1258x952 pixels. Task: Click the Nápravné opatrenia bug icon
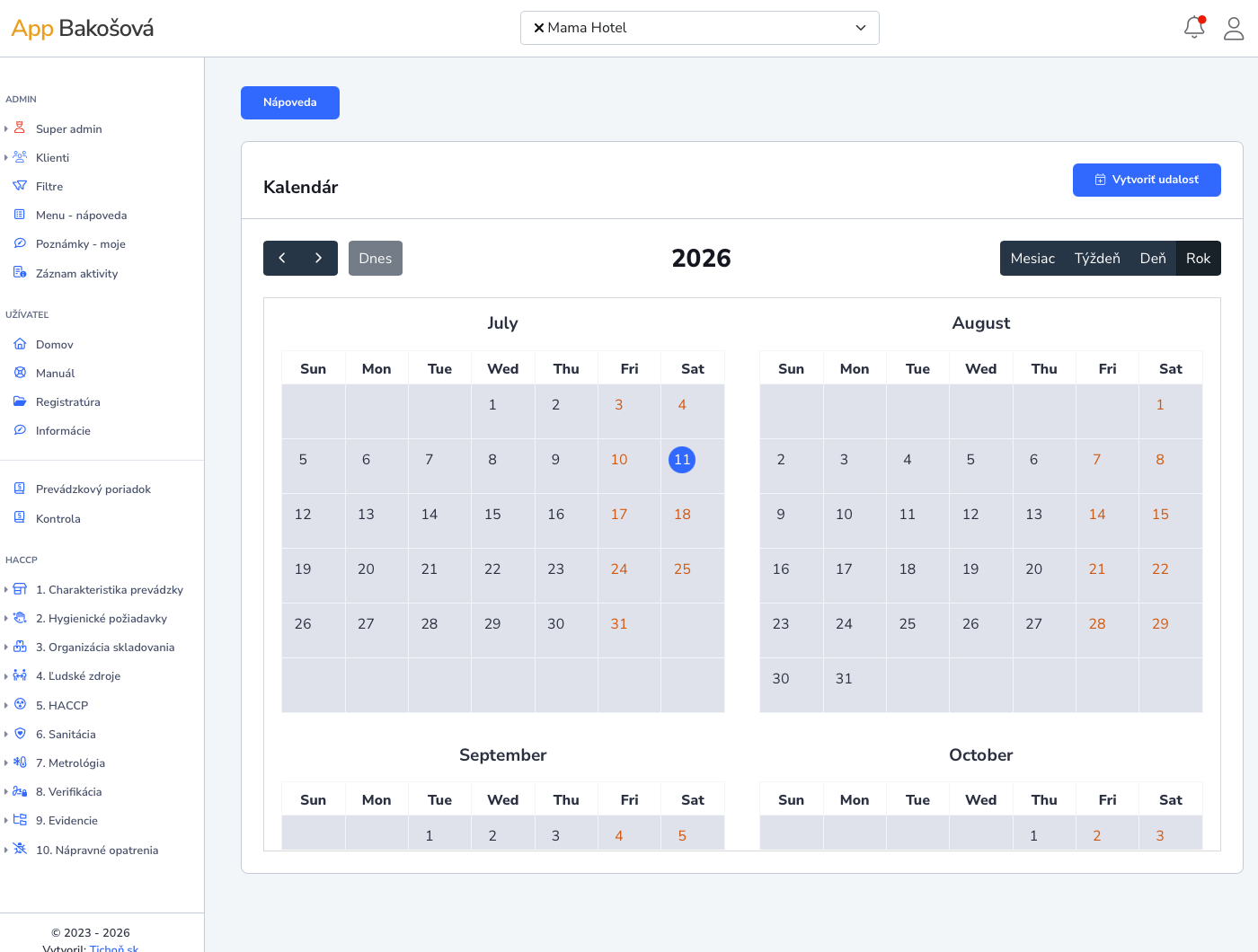point(20,850)
